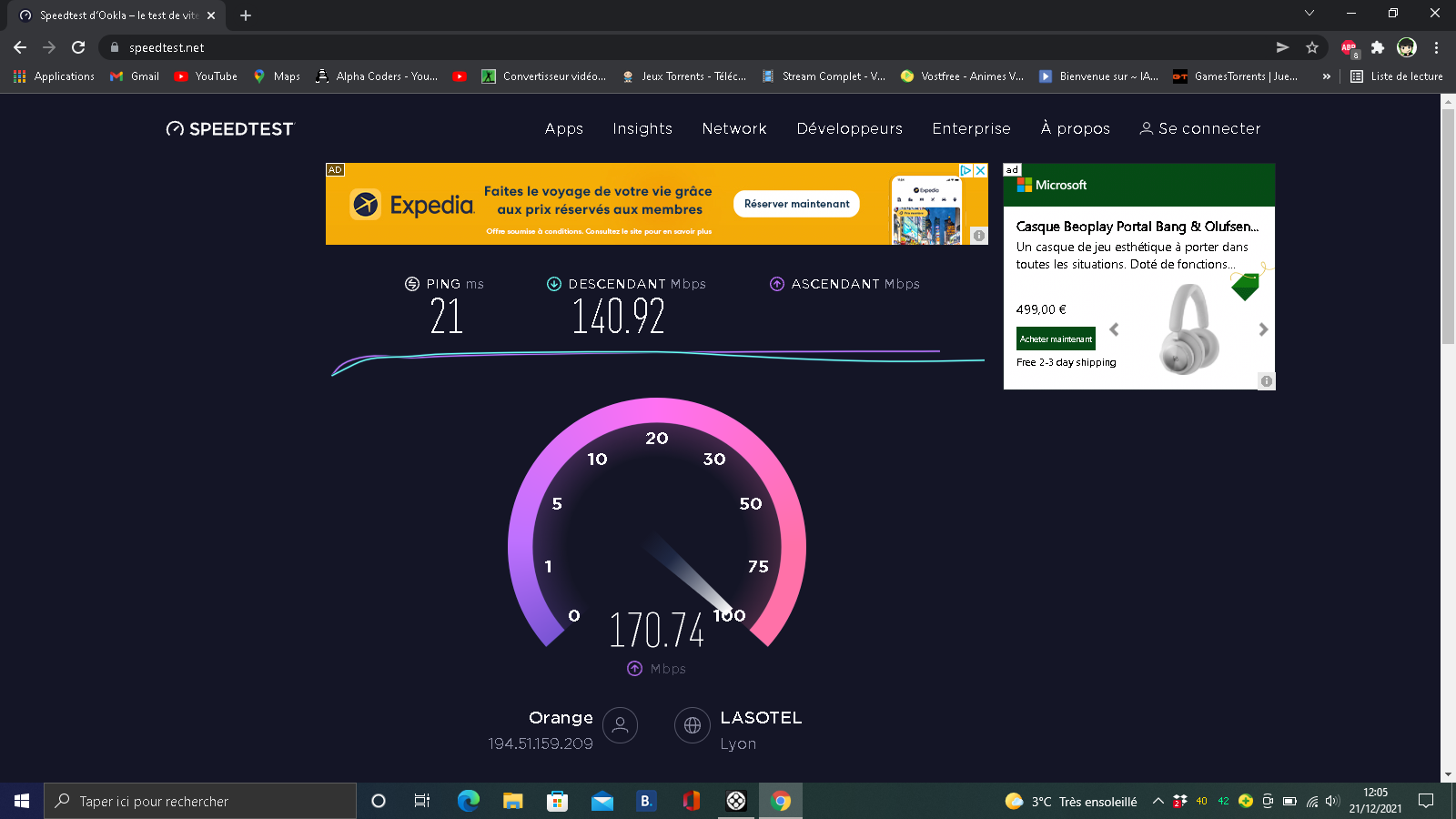
Task: Open AdBlock Plus extension icon
Action: coord(1350,47)
